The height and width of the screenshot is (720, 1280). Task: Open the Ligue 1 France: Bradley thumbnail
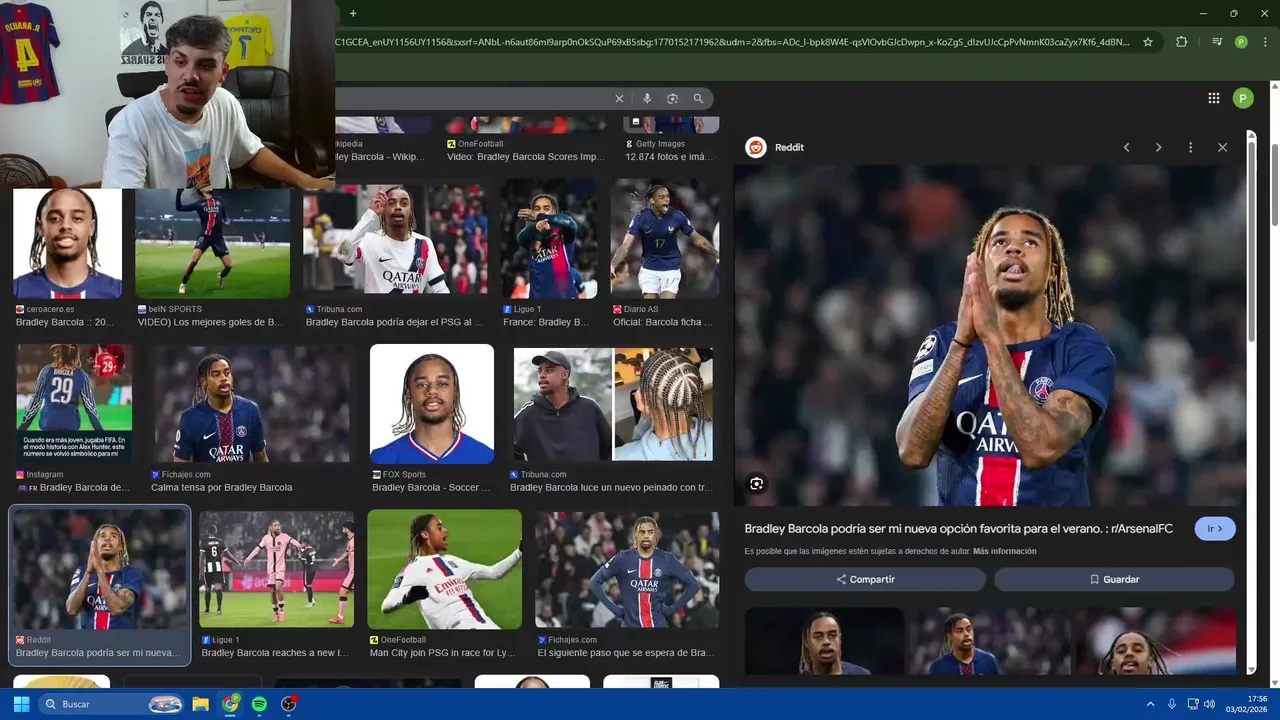pyautogui.click(x=549, y=239)
